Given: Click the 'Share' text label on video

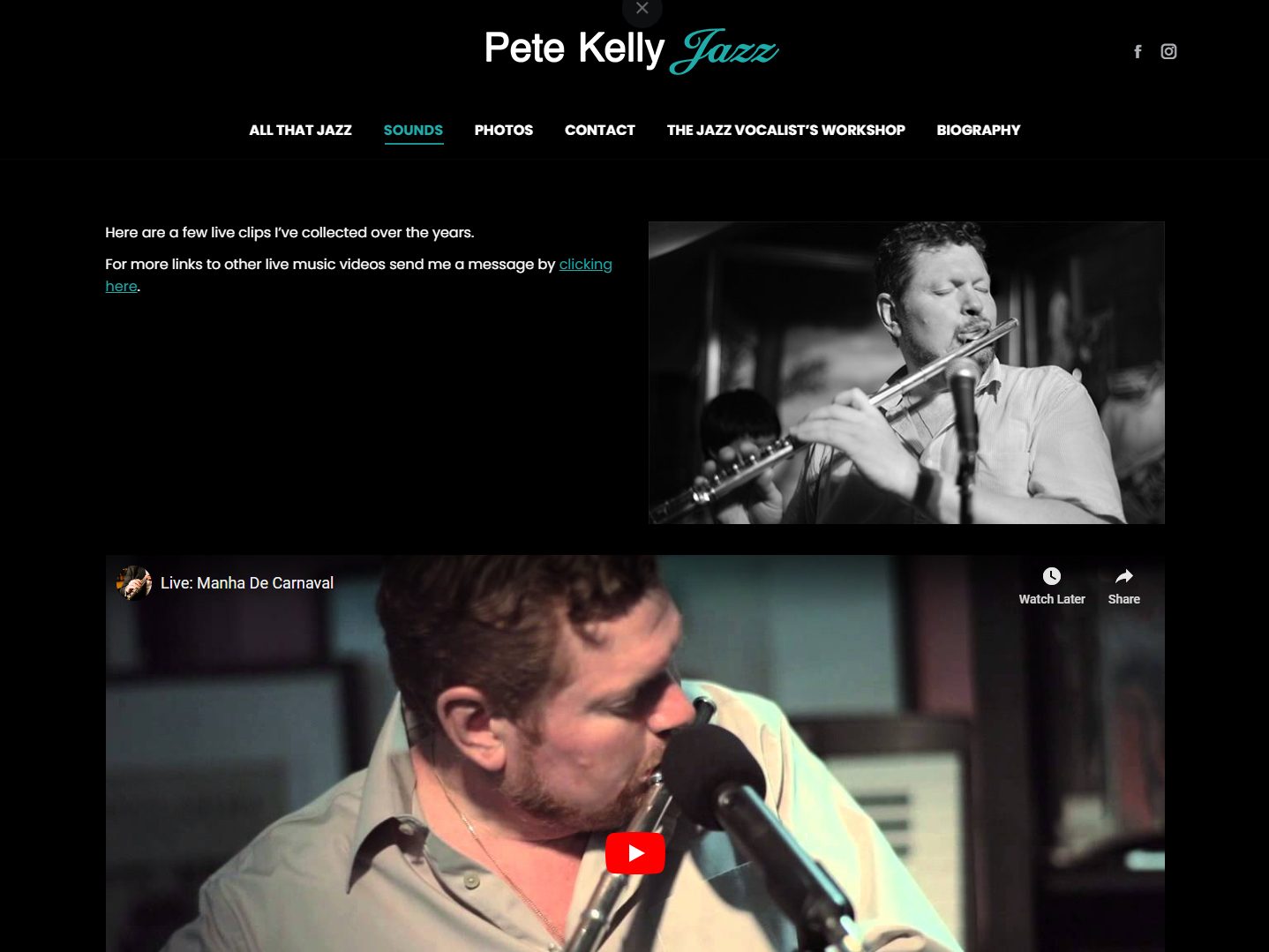Looking at the screenshot, I should (1123, 599).
